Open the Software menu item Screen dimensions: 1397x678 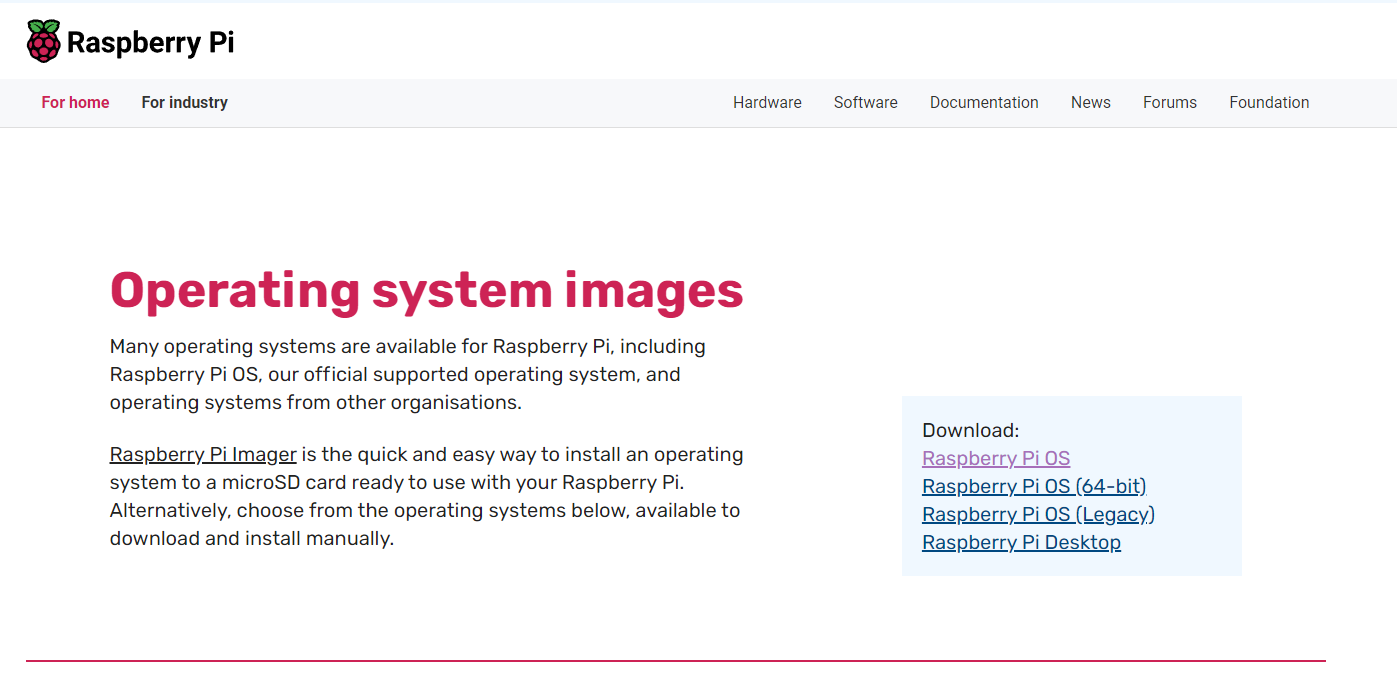pyautogui.click(x=866, y=102)
